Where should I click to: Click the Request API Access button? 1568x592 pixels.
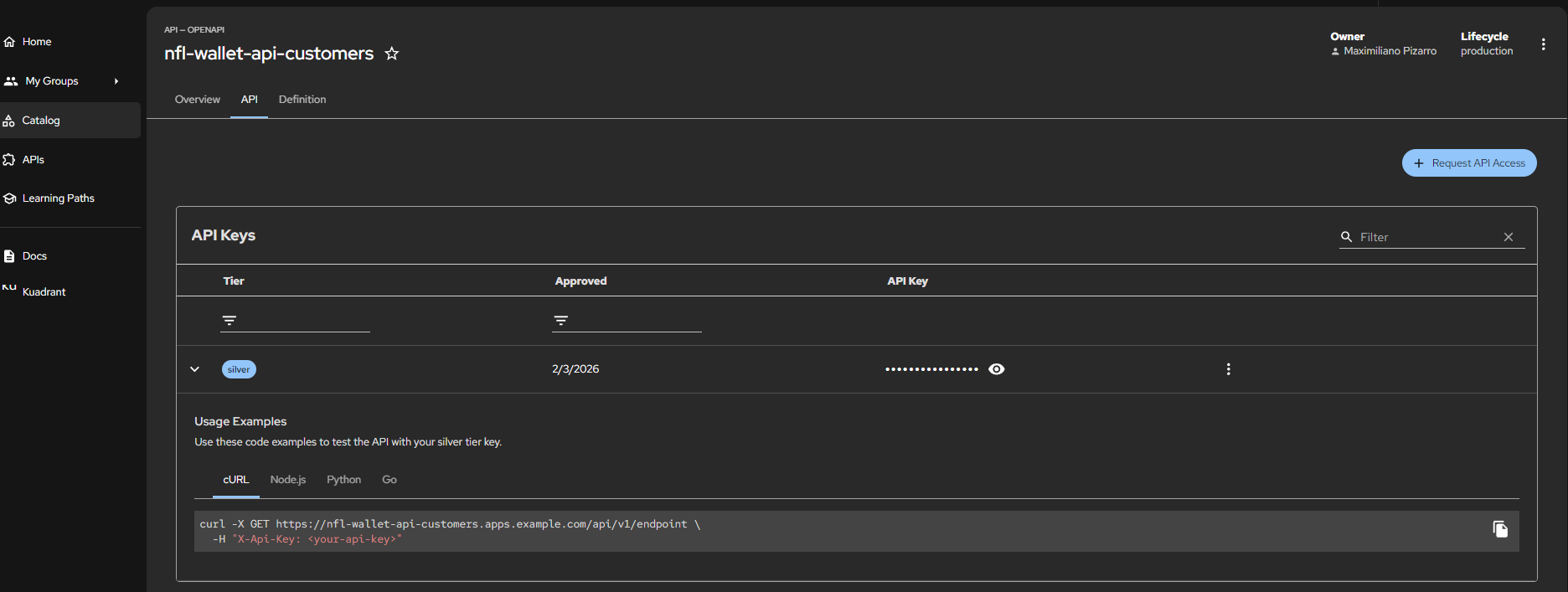[1468, 163]
